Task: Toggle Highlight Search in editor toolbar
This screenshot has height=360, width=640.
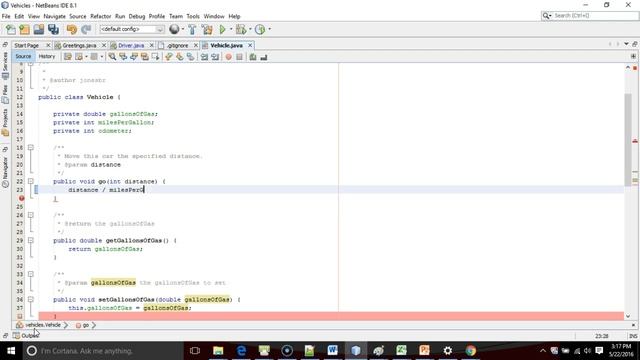Action: (144, 57)
